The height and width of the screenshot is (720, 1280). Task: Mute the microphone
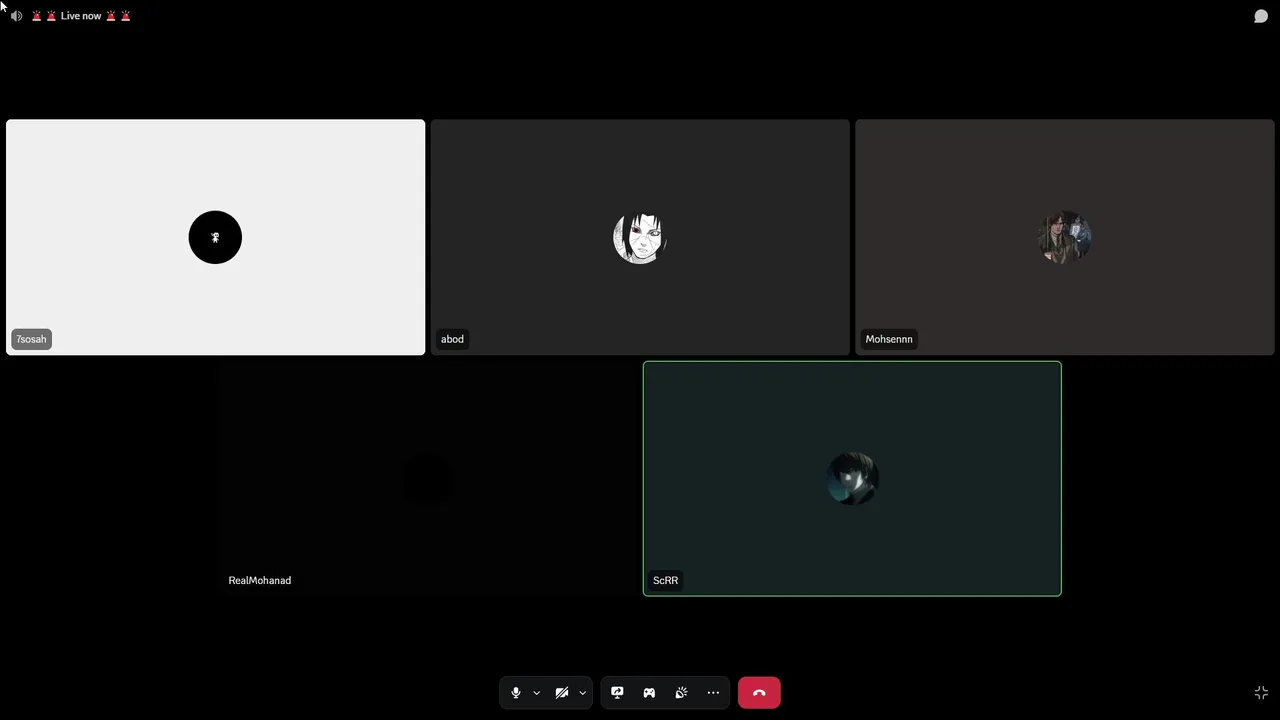516,693
